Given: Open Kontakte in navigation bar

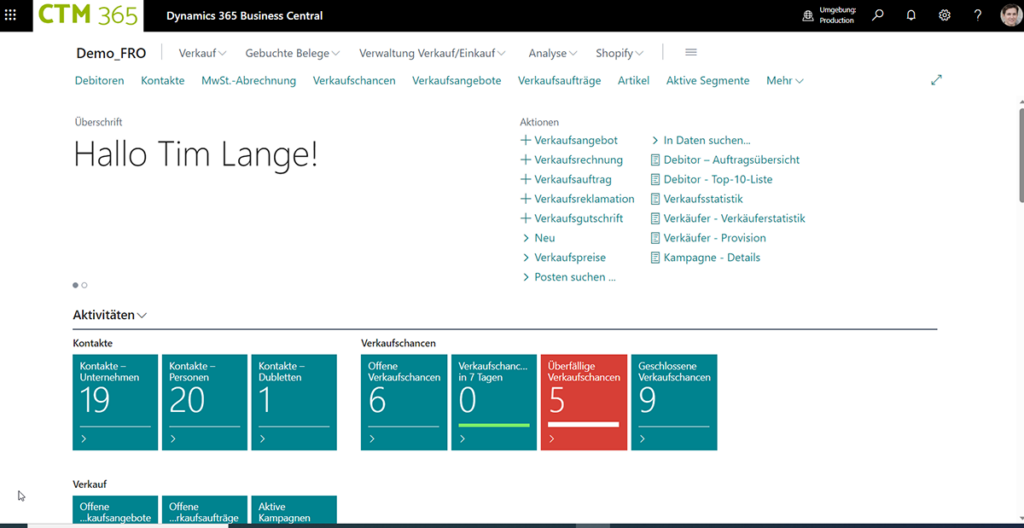Looking at the screenshot, I should point(163,80).
